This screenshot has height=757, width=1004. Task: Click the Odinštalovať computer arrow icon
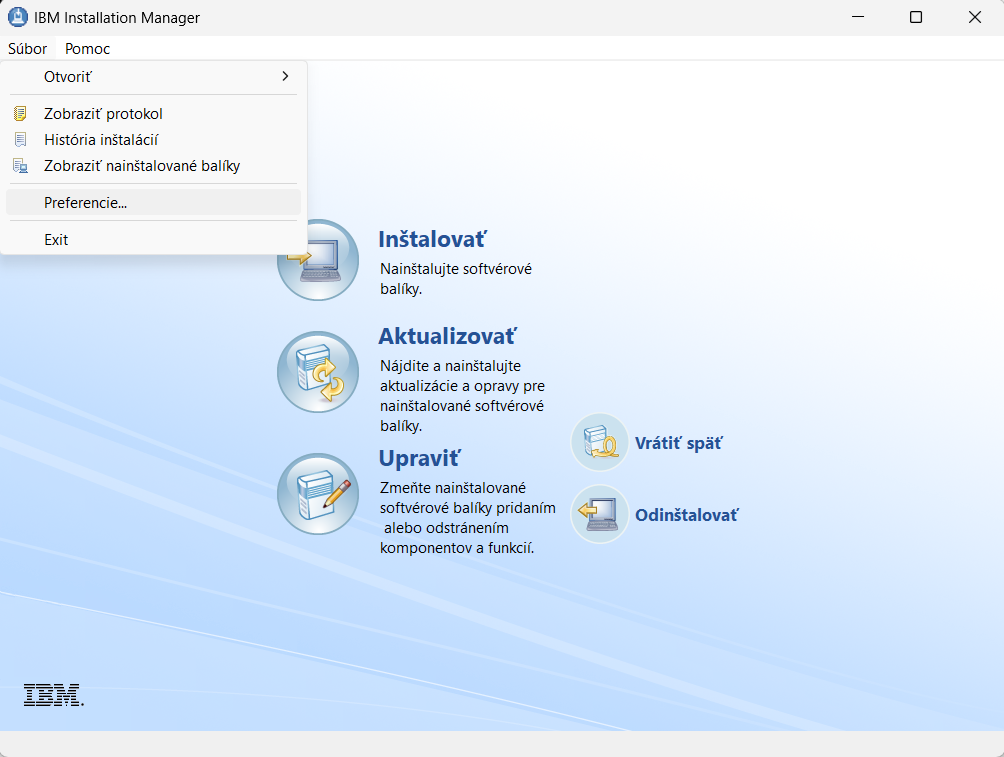click(599, 514)
